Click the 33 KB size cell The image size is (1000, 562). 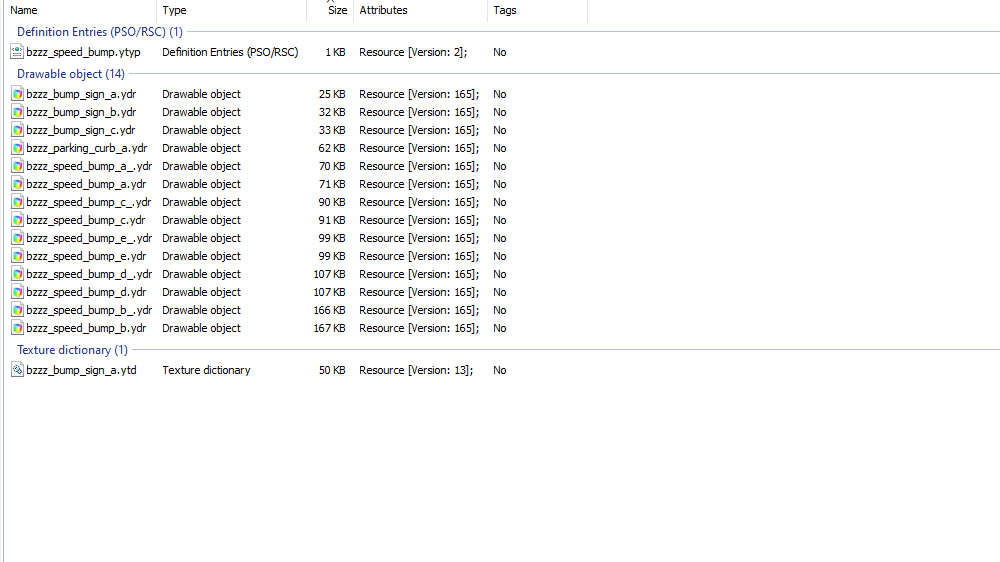(332, 130)
